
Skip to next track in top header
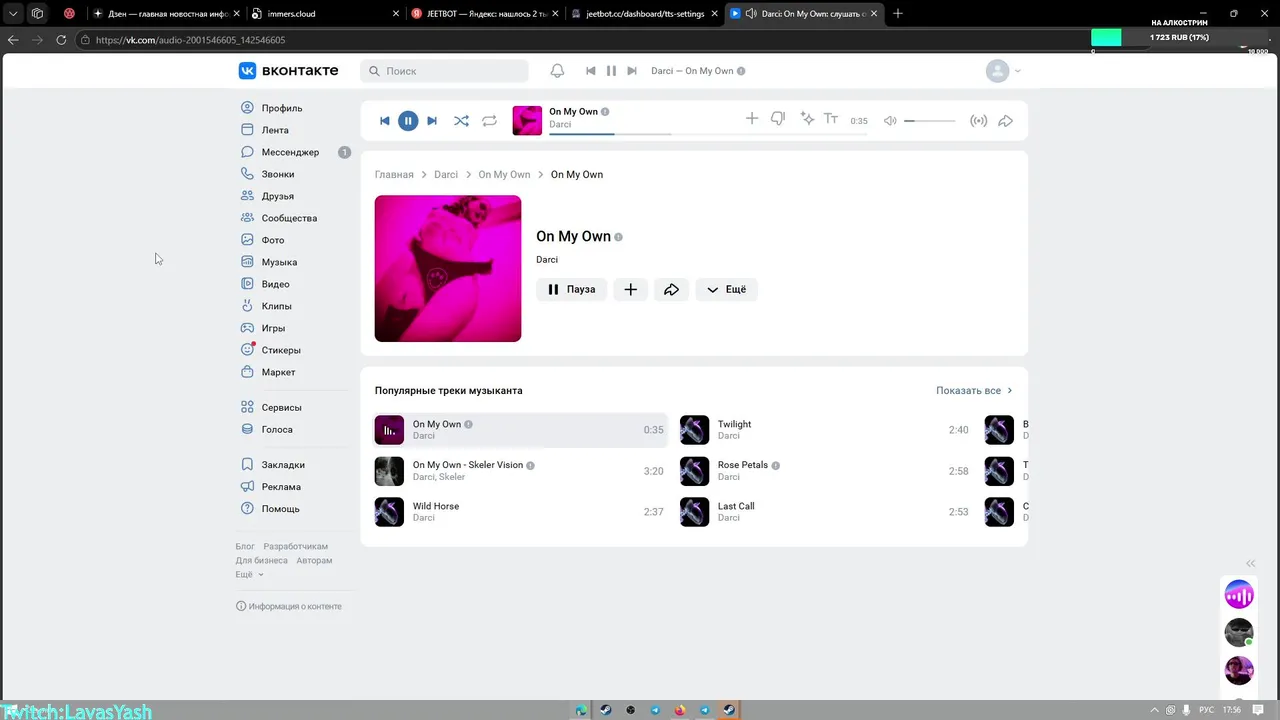pos(632,71)
